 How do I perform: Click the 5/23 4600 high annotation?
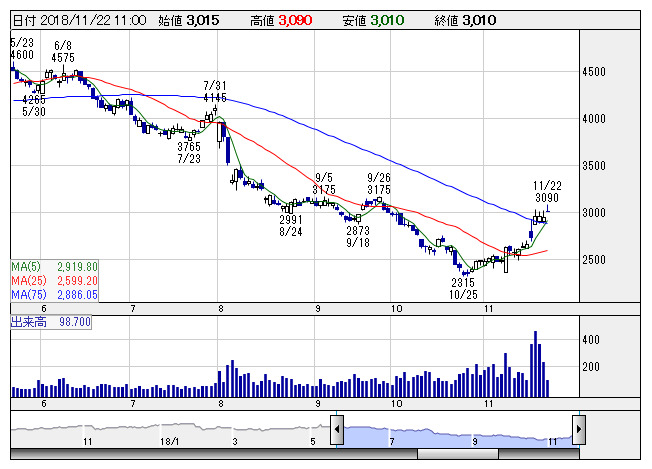[x=22, y=48]
